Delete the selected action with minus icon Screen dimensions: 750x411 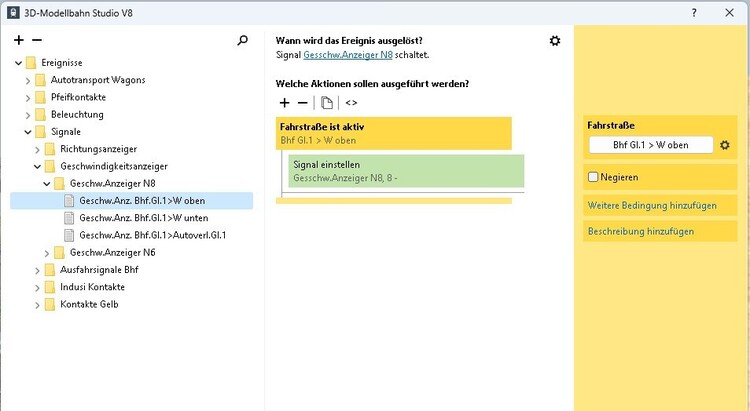(303, 103)
